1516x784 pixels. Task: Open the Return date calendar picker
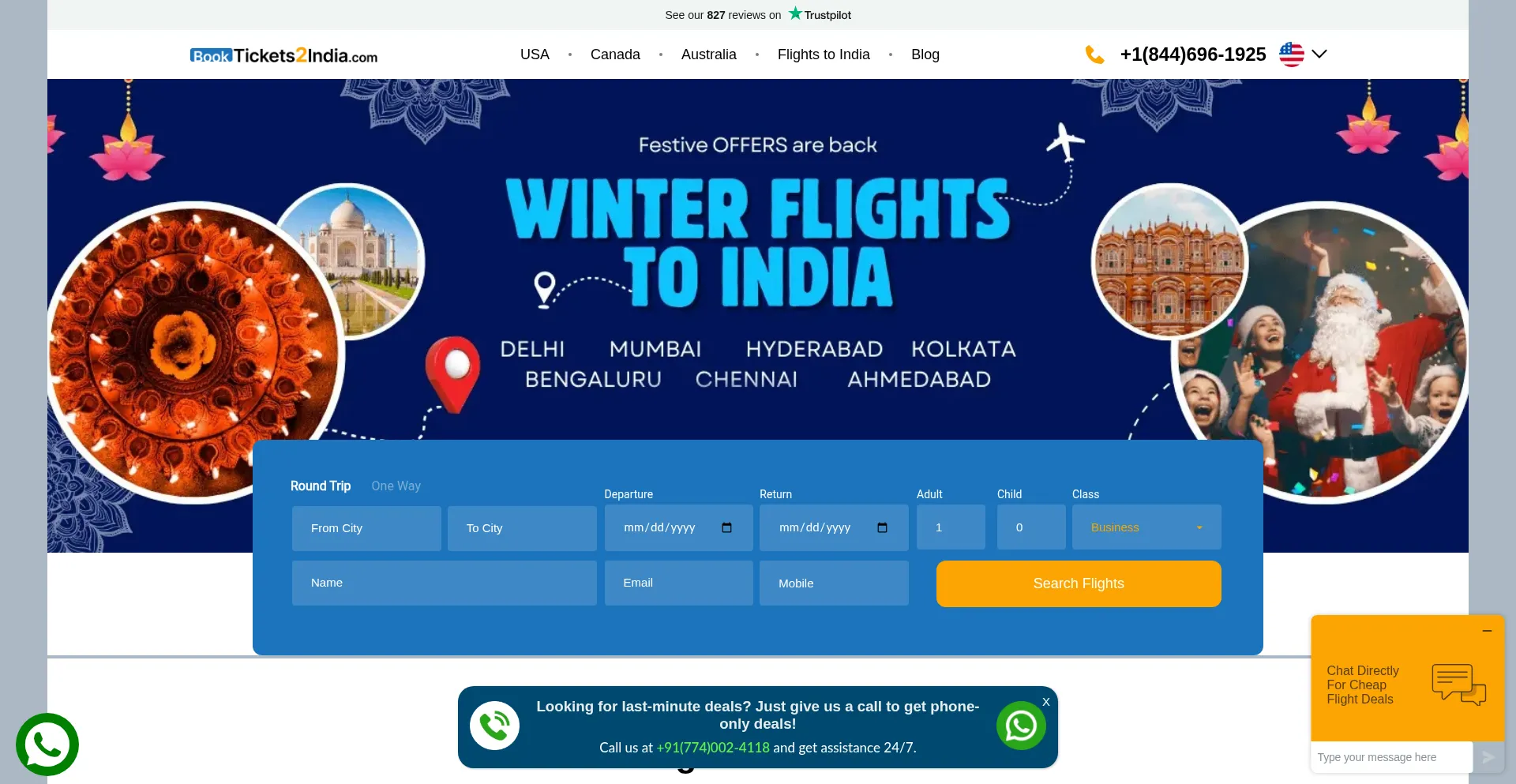point(883,527)
